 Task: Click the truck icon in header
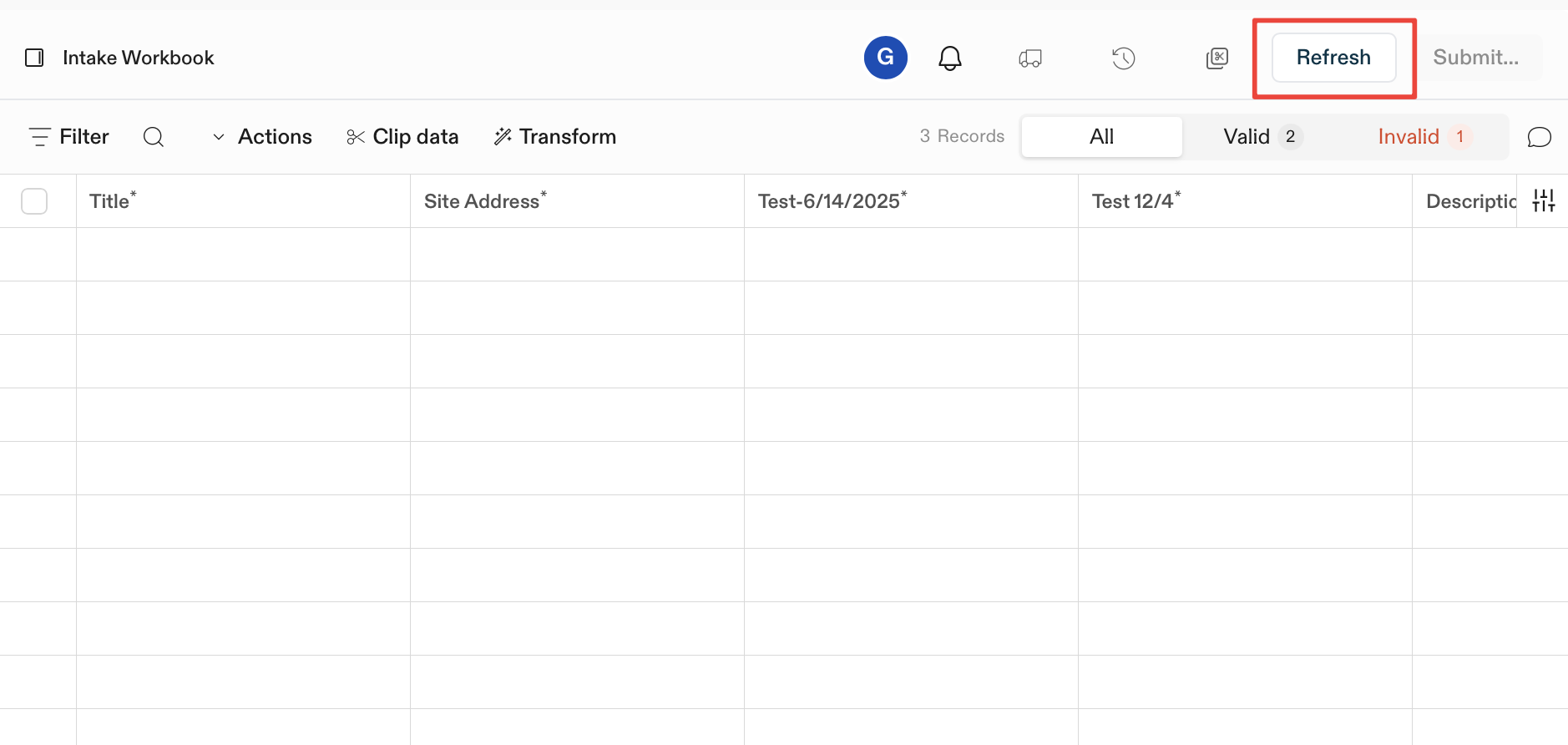click(1030, 58)
